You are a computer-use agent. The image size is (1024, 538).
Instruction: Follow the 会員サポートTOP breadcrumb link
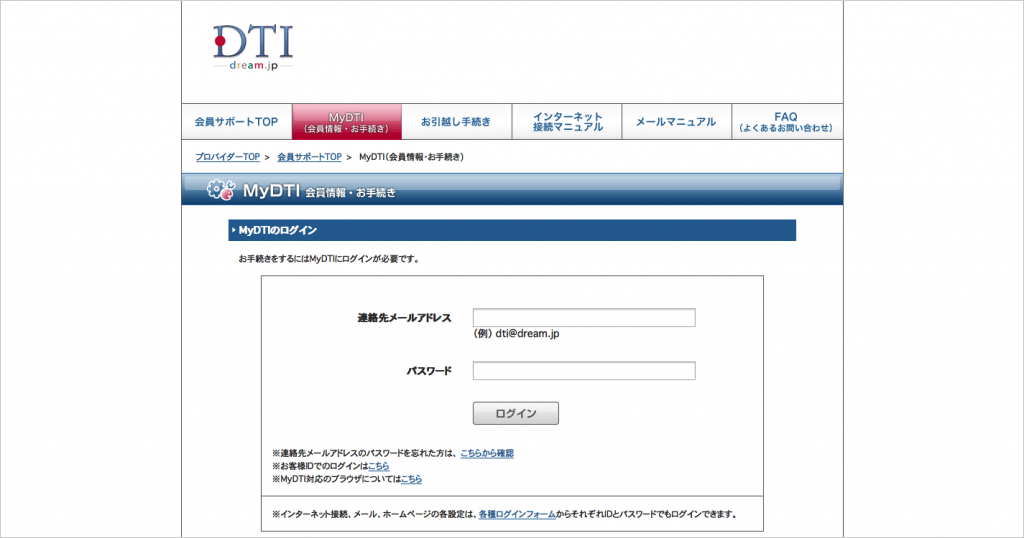click(x=309, y=157)
